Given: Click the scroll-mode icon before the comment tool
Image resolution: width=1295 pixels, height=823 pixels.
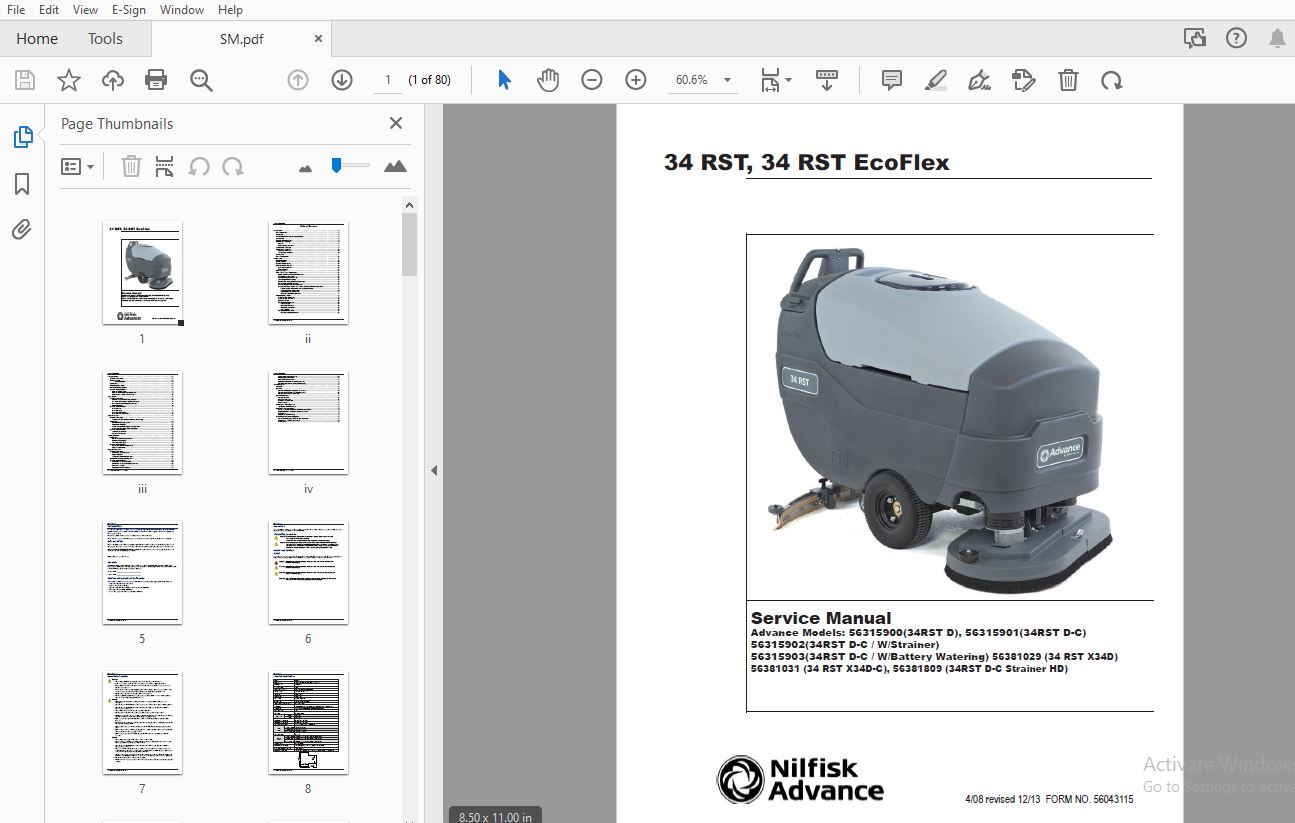Looking at the screenshot, I should coord(827,80).
